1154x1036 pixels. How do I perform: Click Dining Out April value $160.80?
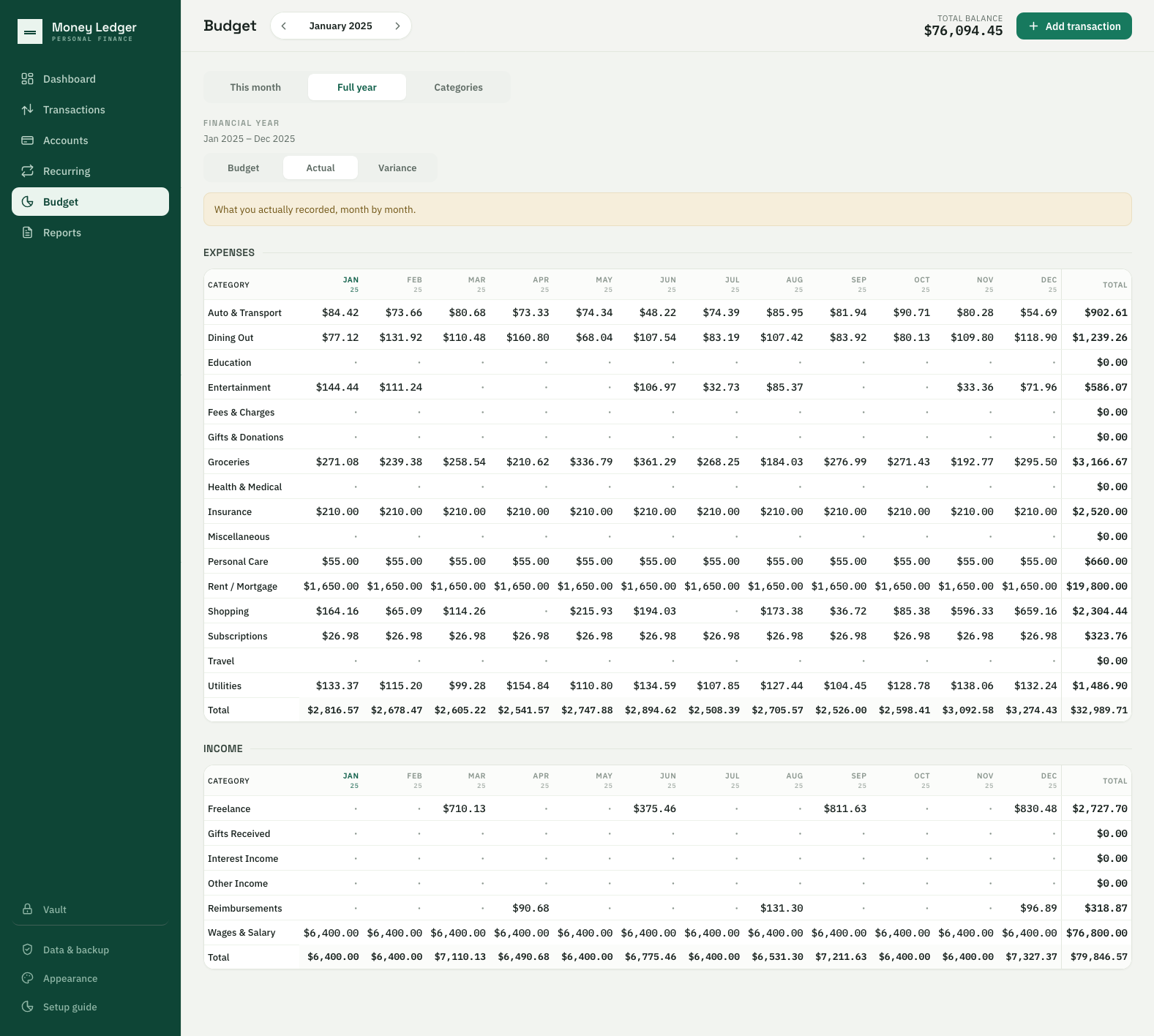pos(528,337)
